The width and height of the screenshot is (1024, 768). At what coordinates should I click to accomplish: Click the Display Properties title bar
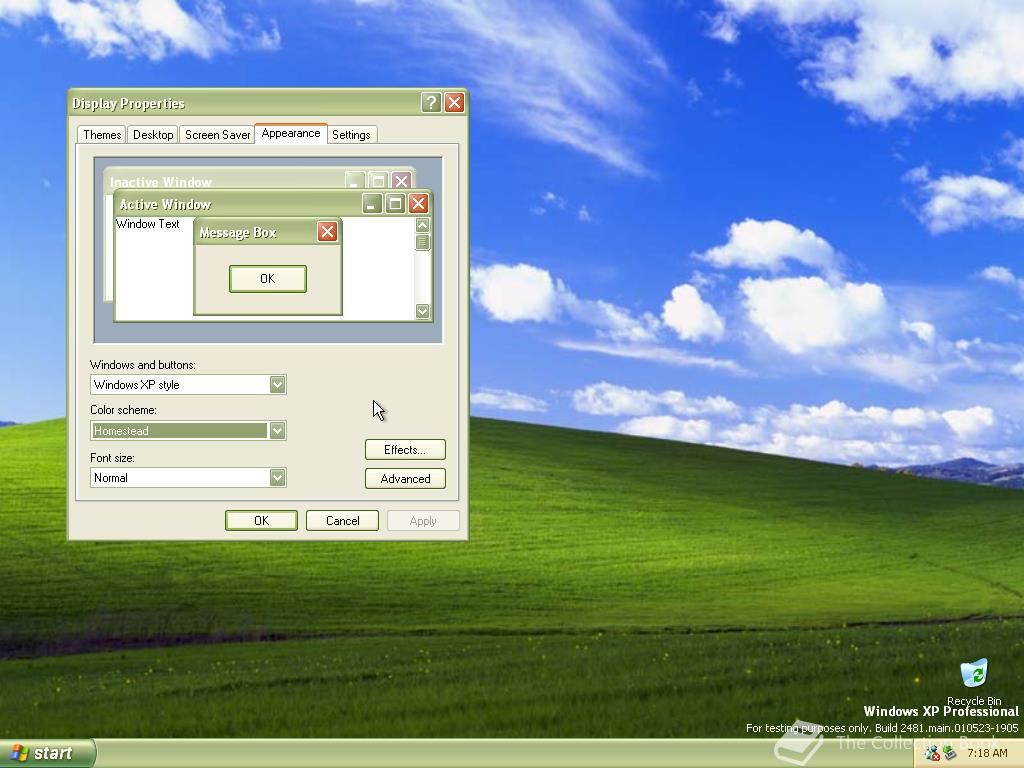pyautogui.click(x=268, y=103)
